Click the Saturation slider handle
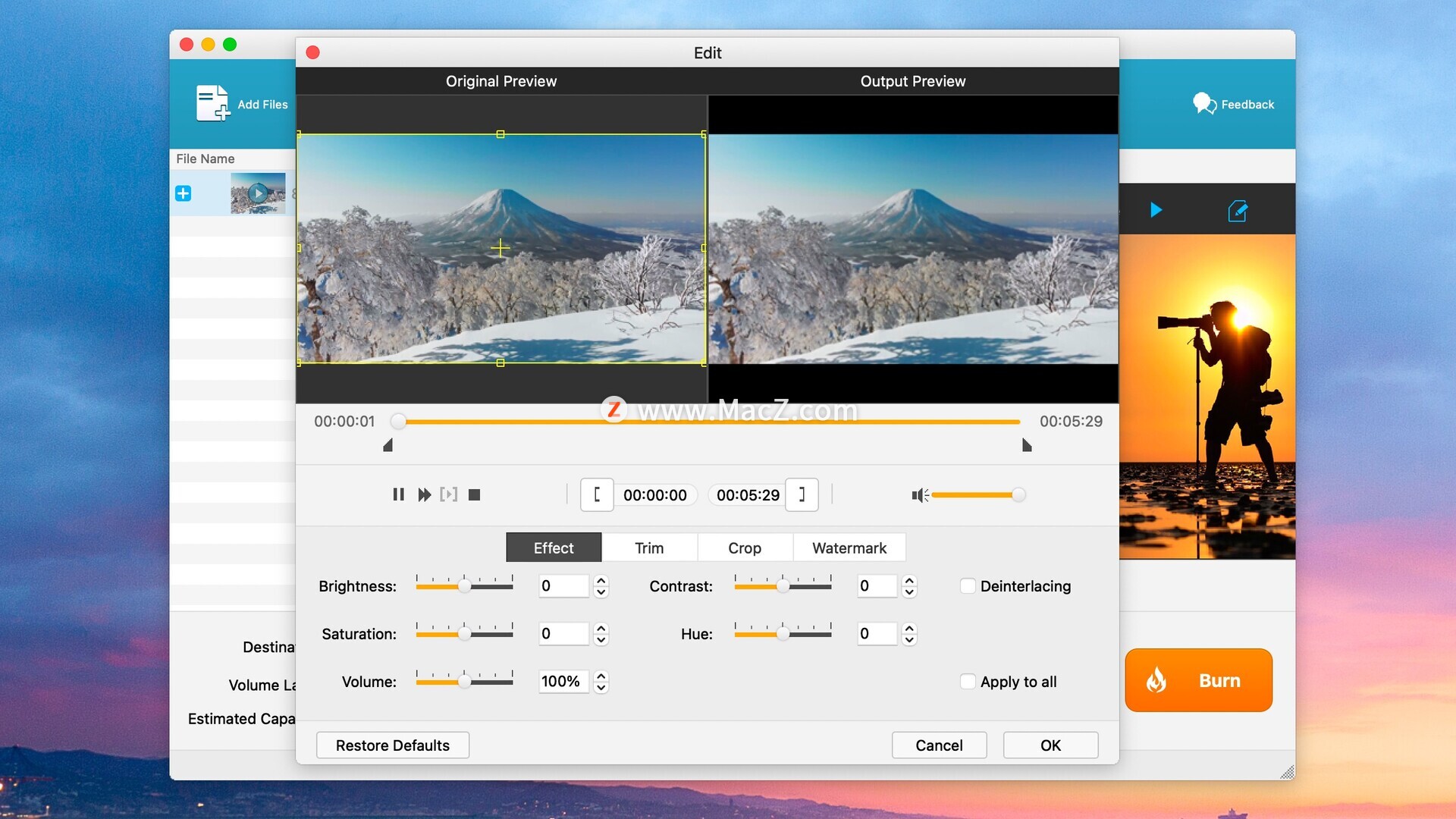 (465, 633)
